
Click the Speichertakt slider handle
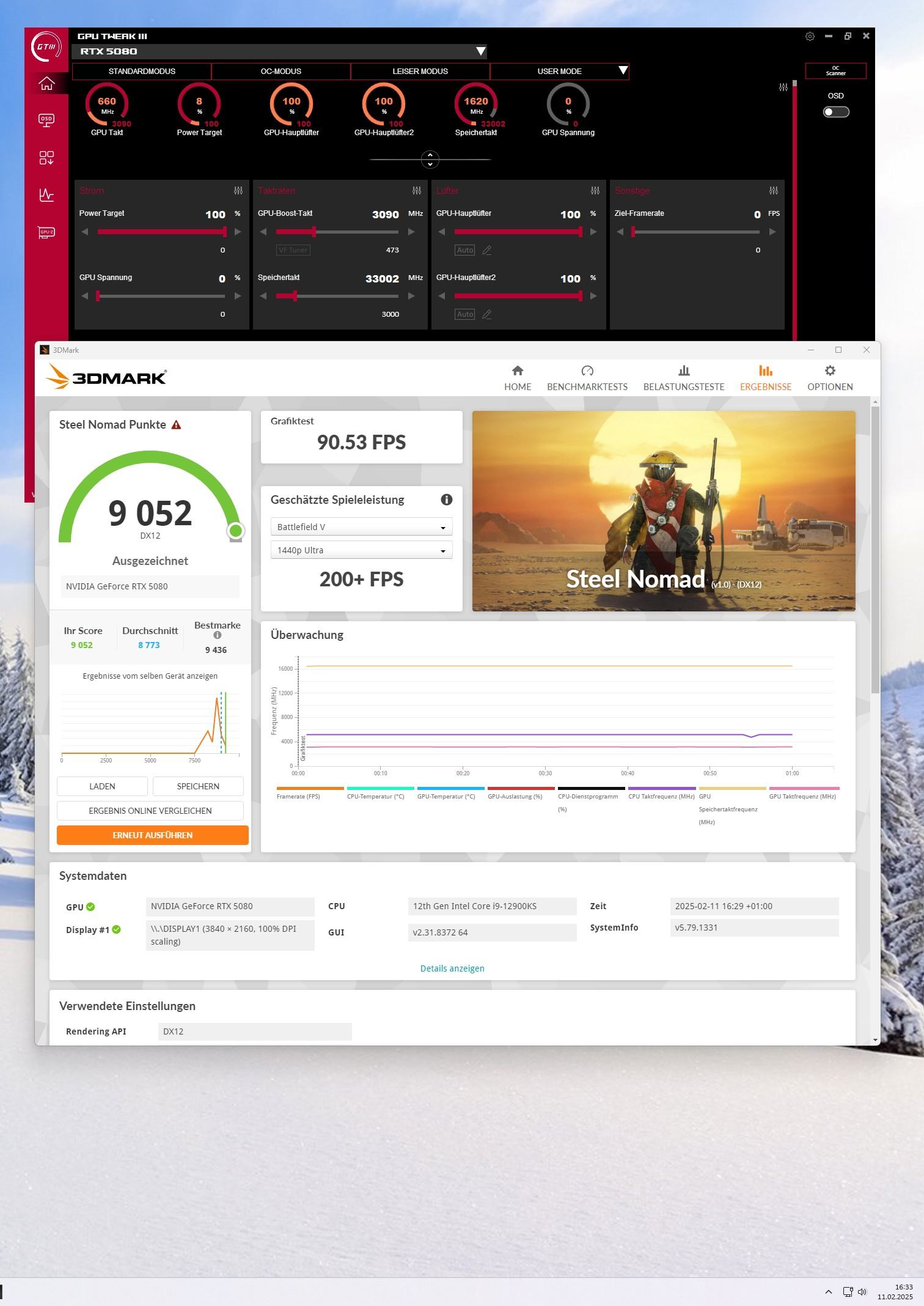tap(295, 296)
